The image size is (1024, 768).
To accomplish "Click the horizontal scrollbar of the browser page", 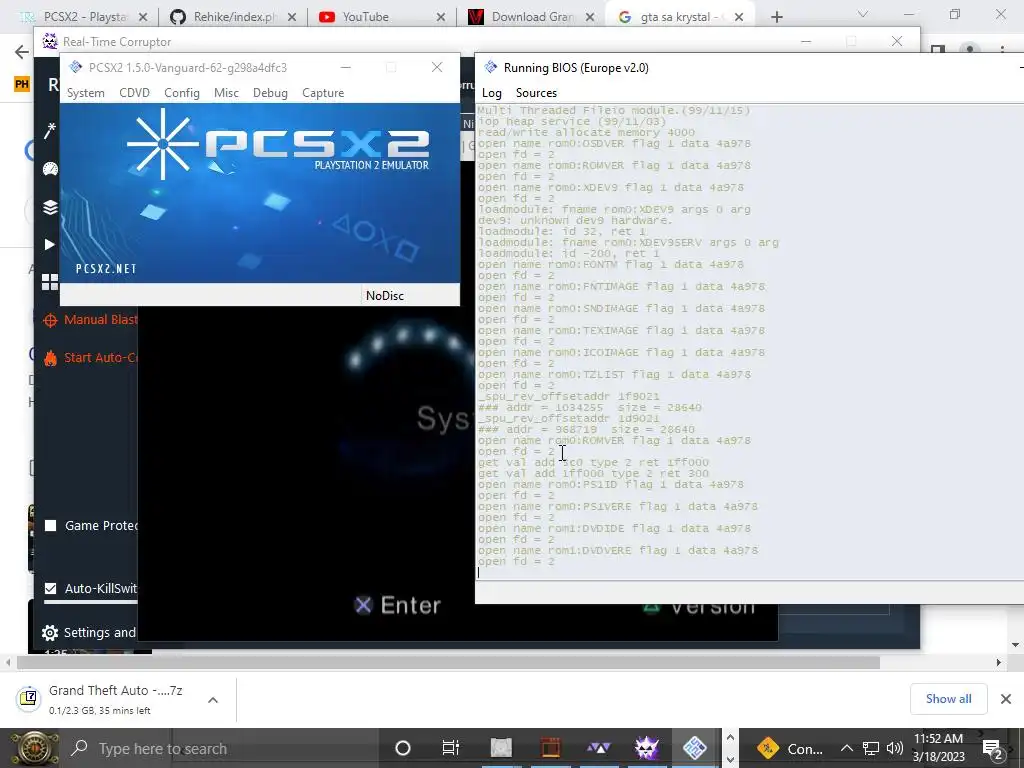I will click(x=448, y=662).
